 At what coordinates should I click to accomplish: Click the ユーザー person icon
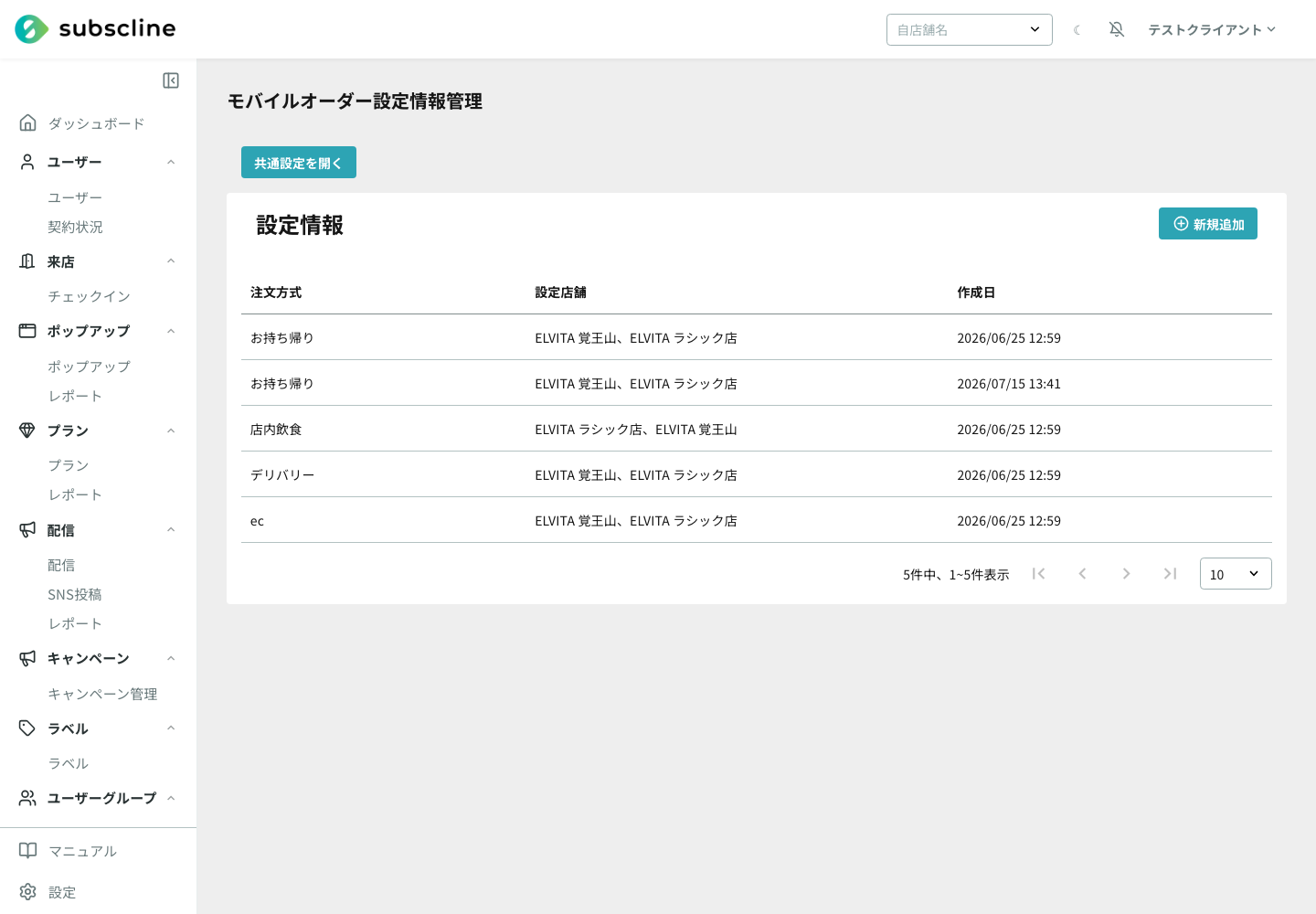pos(27,162)
